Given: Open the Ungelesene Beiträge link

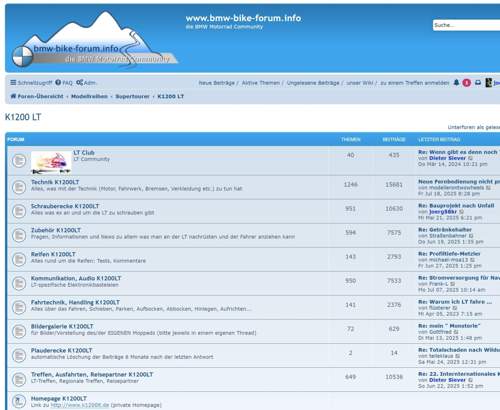Looking at the screenshot, I should (313, 83).
